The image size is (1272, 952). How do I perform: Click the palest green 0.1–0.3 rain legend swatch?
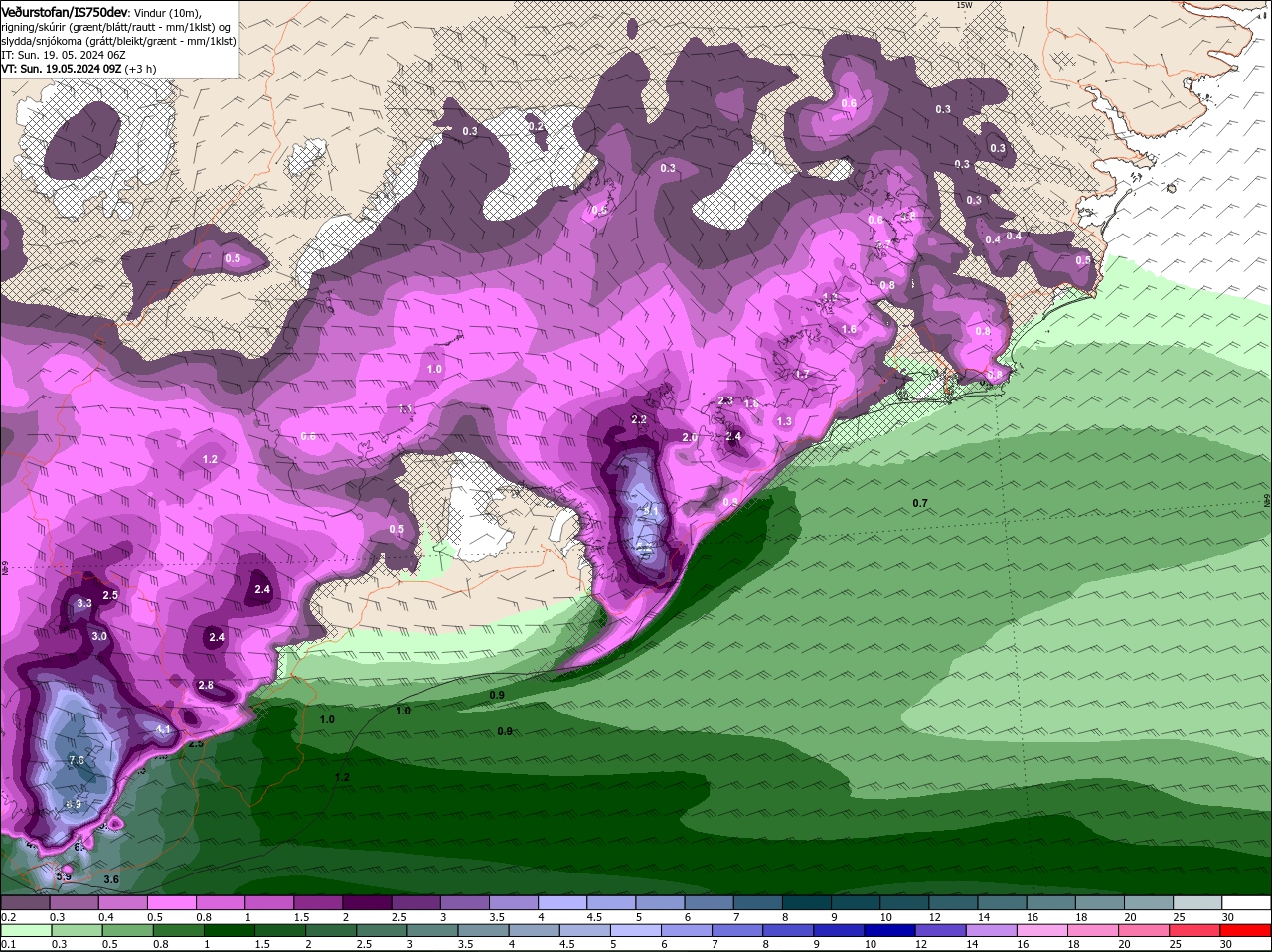click(x=25, y=931)
